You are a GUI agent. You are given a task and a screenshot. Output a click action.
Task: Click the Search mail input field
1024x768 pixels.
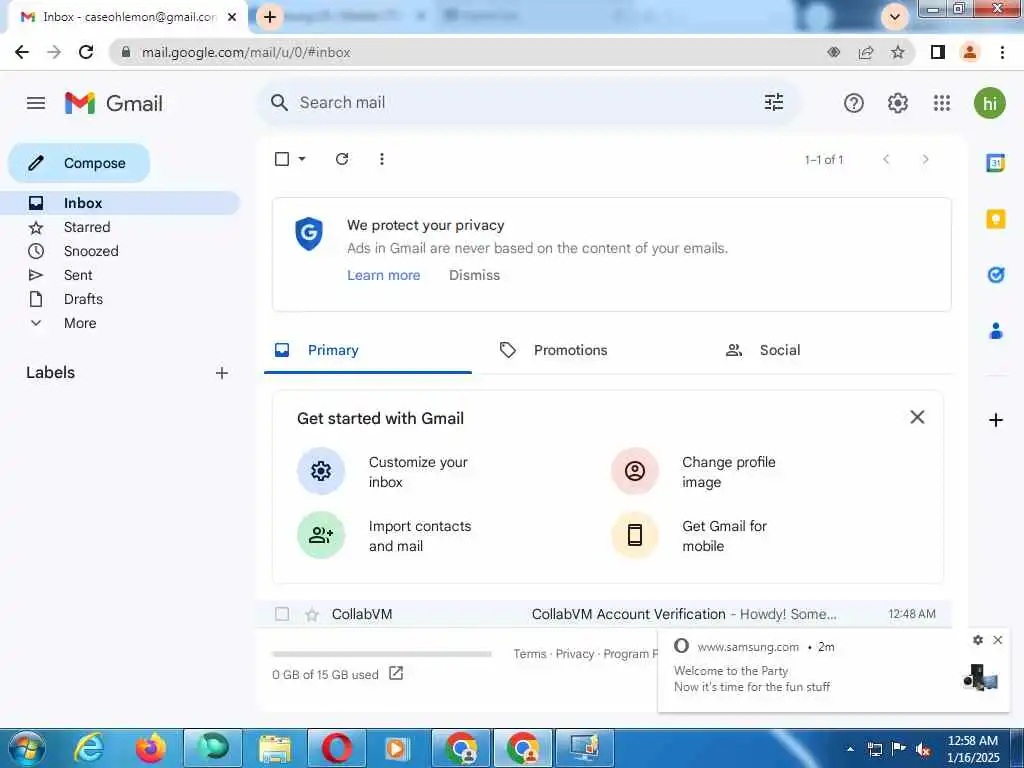pos(522,103)
